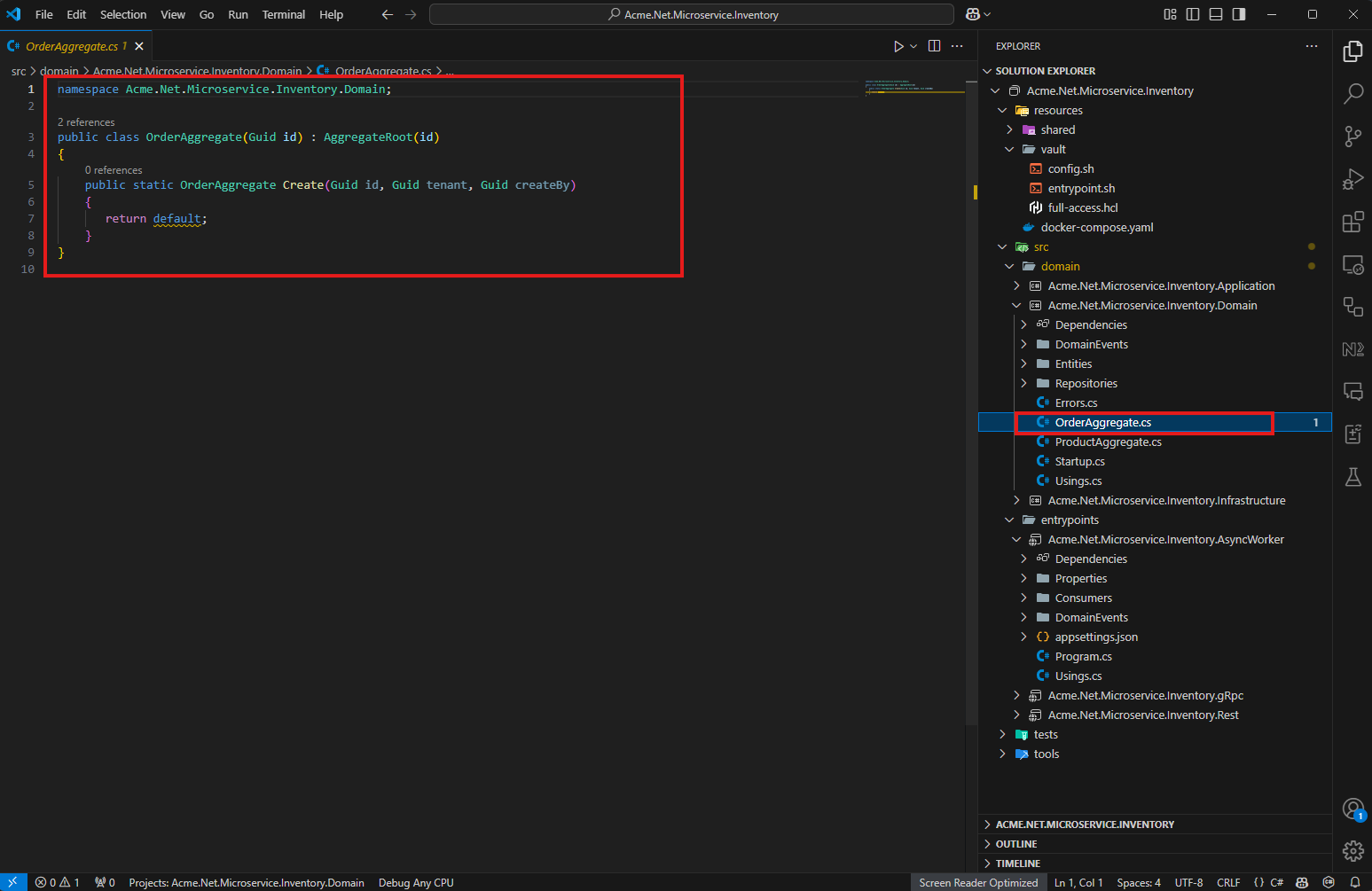Open the Remote Explorer monitor icon
The height and width of the screenshot is (891, 1372).
click(x=1352, y=264)
